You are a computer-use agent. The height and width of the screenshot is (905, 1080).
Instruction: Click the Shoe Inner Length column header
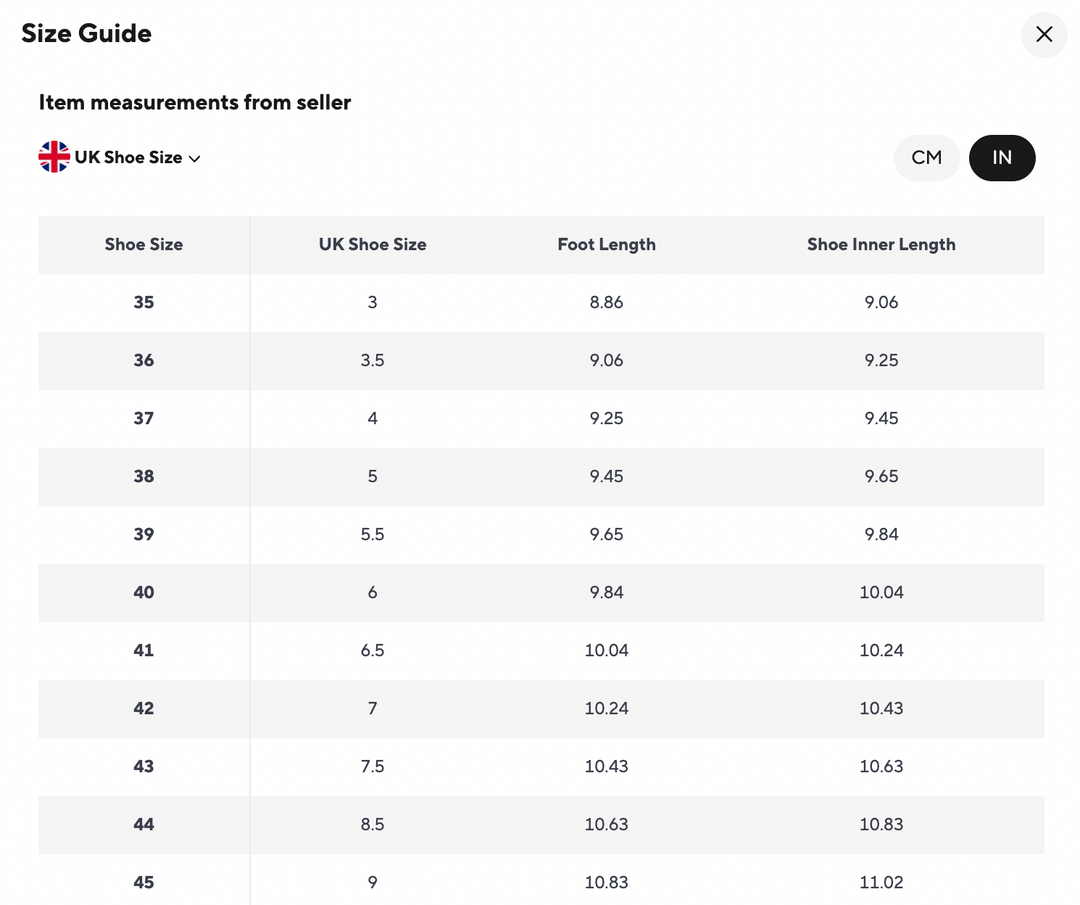(881, 245)
